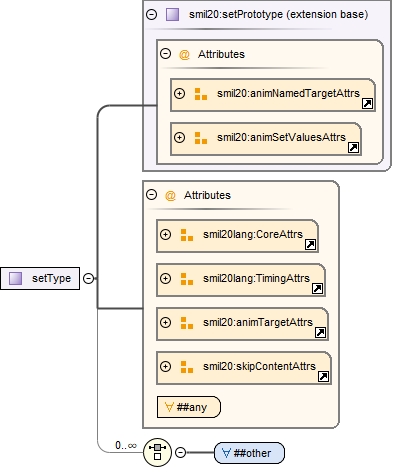Click the @ icon in lower Attributes
This screenshot has width=393, height=472.
170,195
